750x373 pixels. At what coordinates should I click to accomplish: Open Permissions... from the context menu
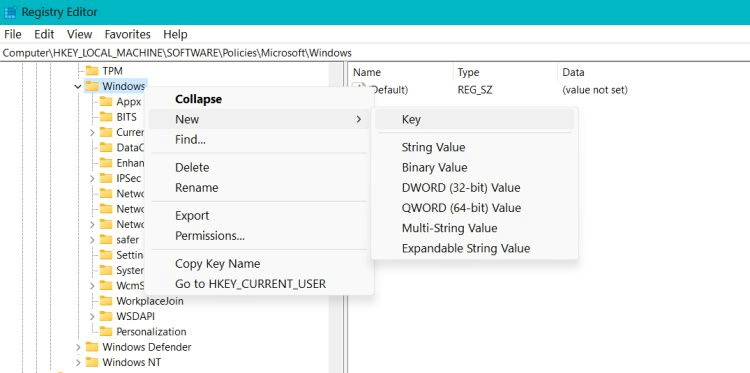pyautogui.click(x=259, y=236)
